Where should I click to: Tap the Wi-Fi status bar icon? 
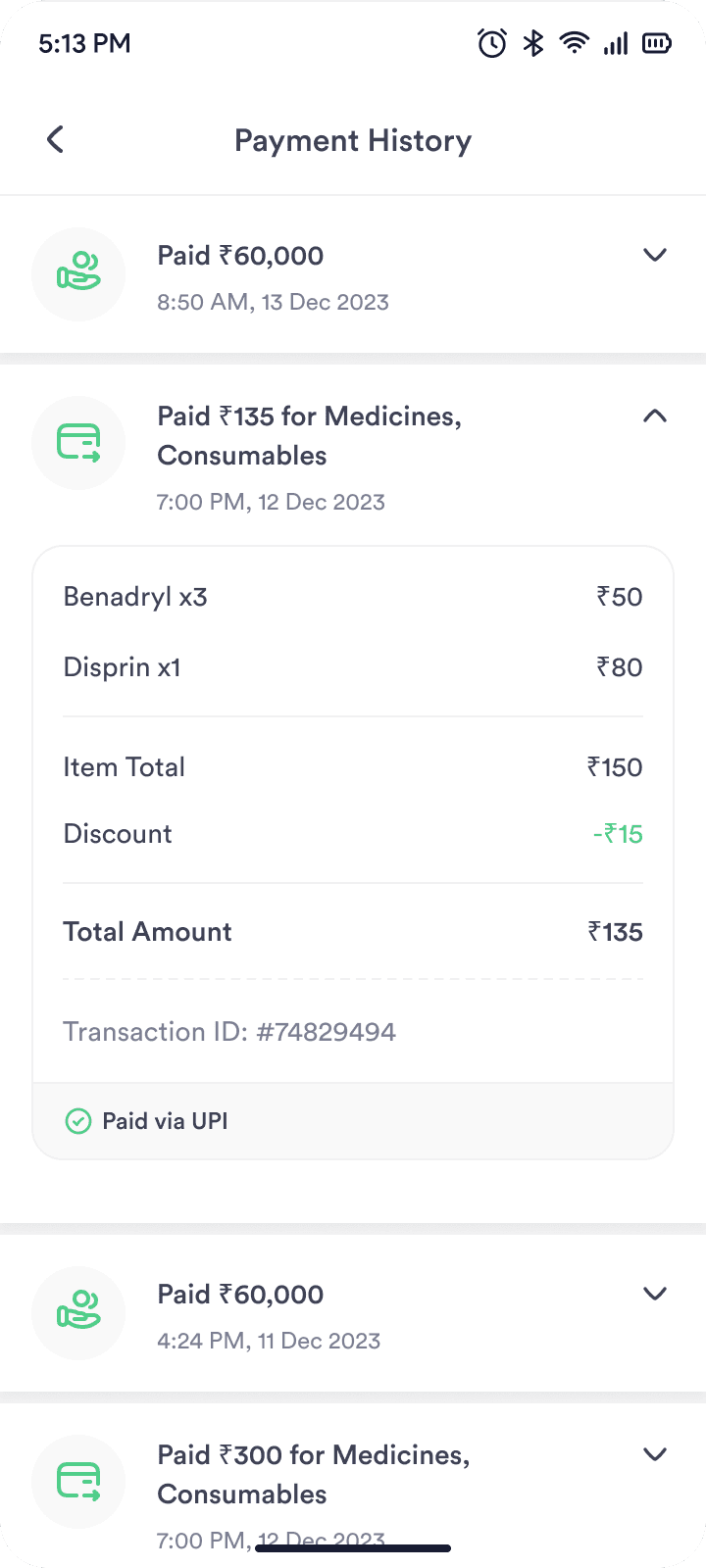click(x=574, y=43)
